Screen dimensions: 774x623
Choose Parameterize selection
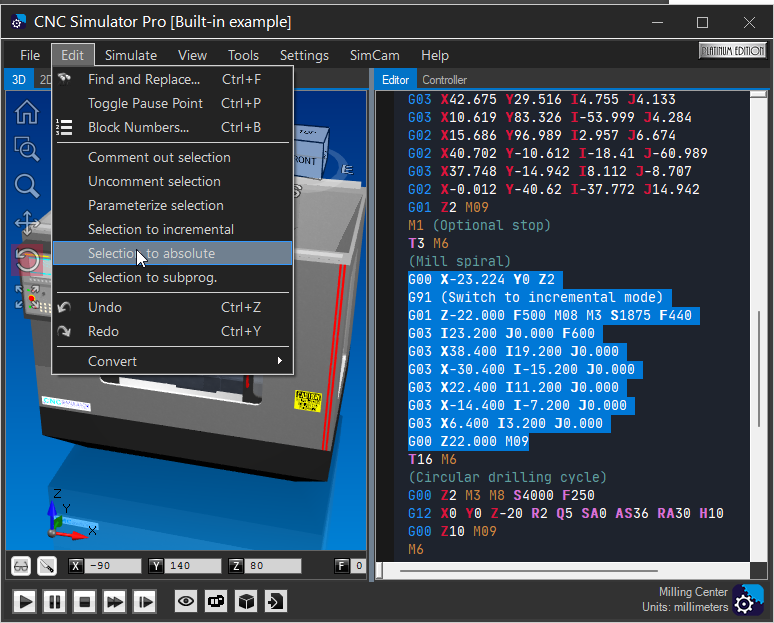pos(172,205)
